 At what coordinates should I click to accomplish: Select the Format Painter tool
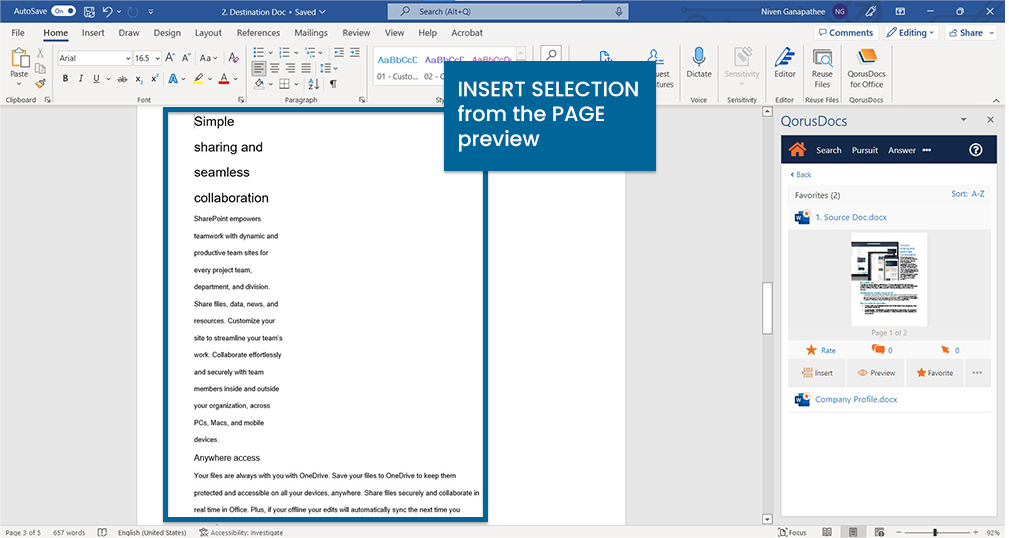[x=41, y=84]
